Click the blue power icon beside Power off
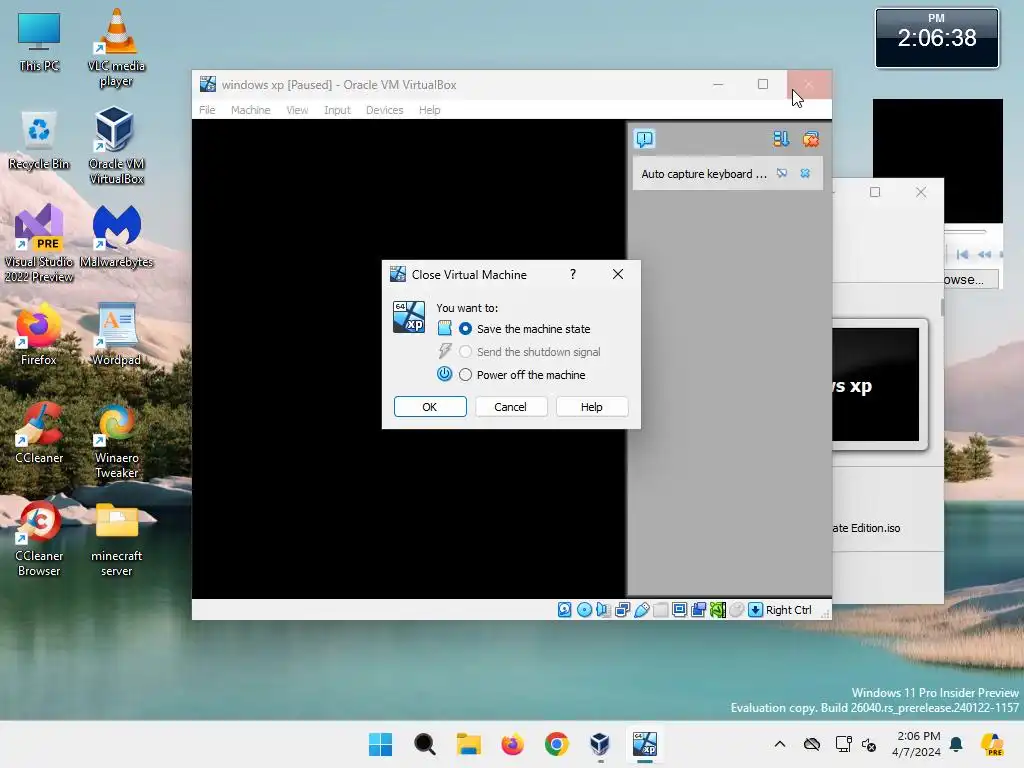1024x768 pixels. 444,374
